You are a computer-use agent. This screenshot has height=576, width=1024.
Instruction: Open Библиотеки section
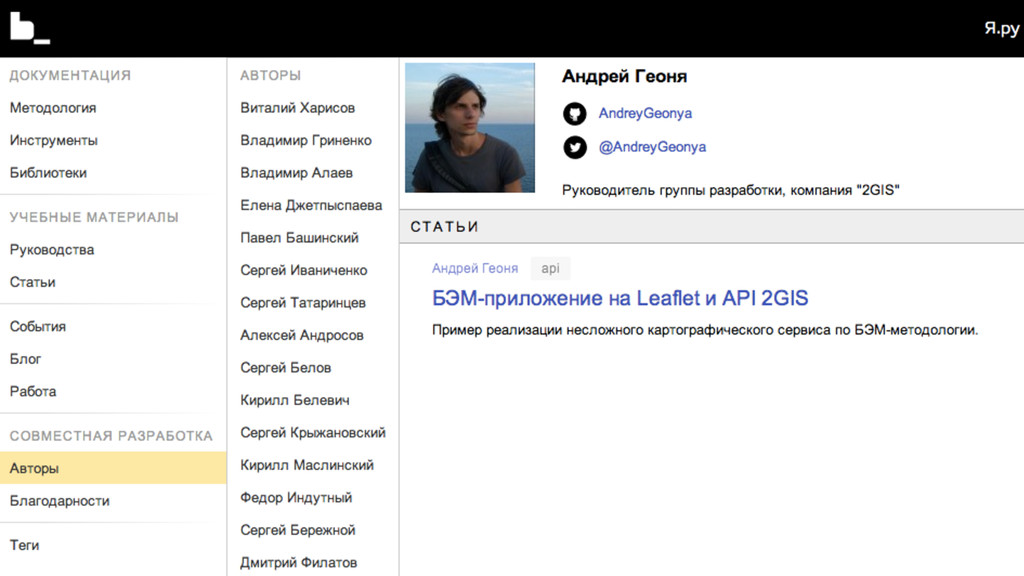pyautogui.click(x=48, y=173)
